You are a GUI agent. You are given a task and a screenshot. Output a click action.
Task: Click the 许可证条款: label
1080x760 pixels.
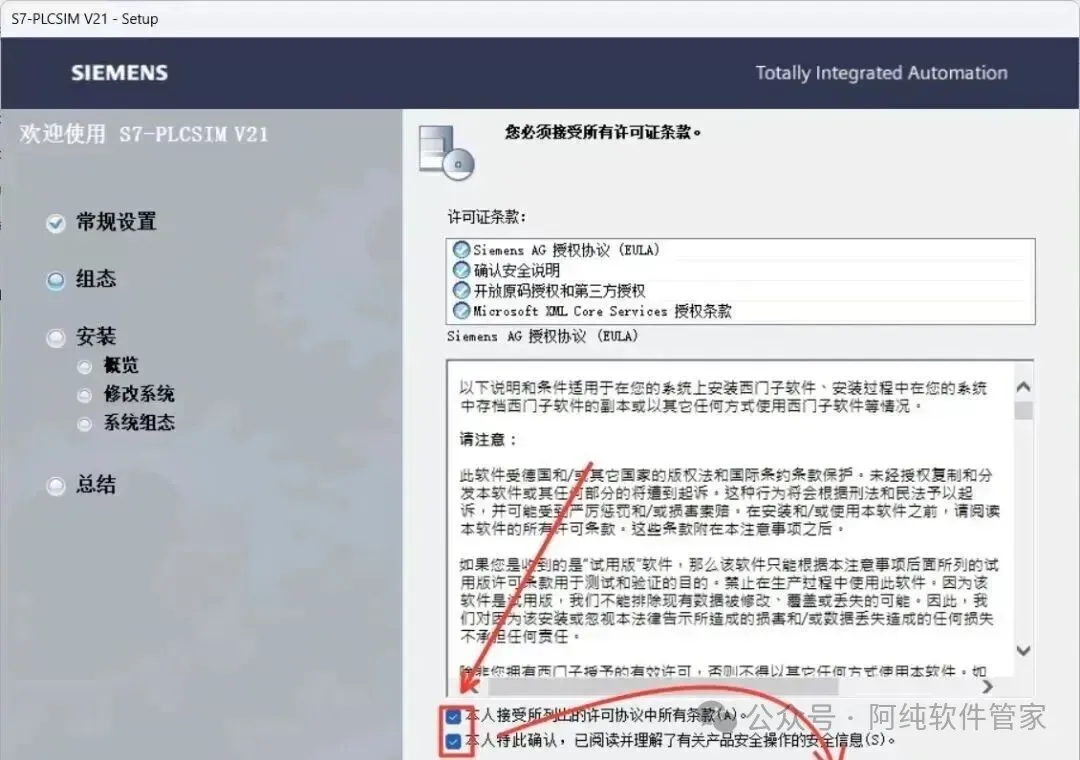coord(487,217)
